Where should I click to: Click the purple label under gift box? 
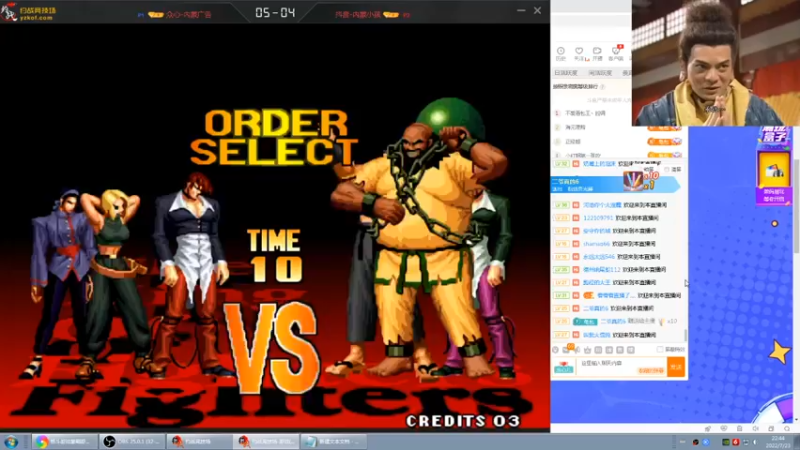tap(774, 195)
